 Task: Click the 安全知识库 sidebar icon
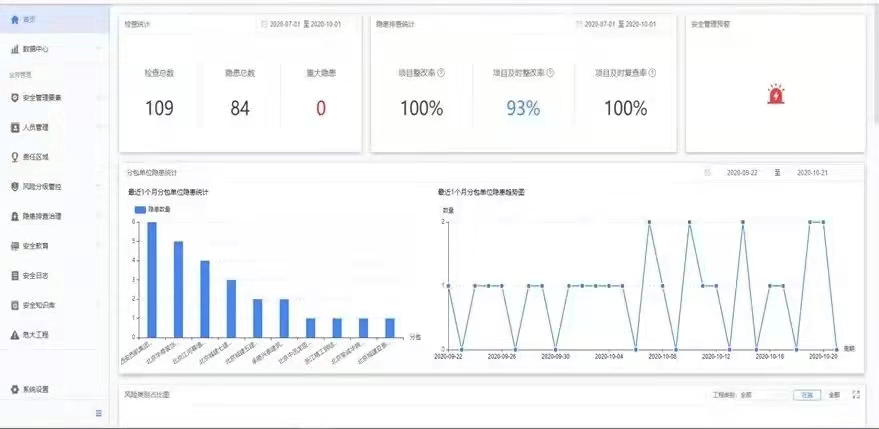tap(15, 305)
